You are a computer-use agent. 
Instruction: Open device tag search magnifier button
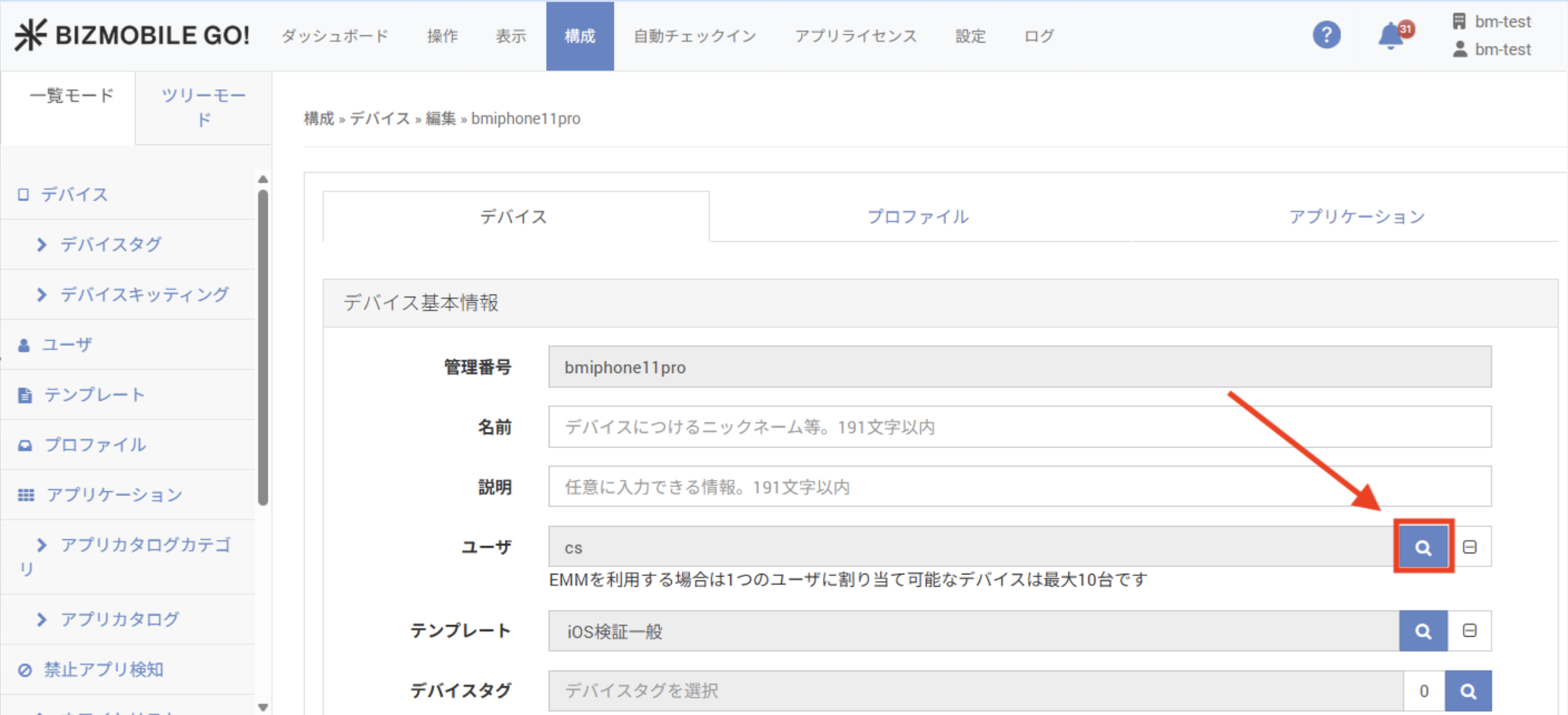[1468, 691]
